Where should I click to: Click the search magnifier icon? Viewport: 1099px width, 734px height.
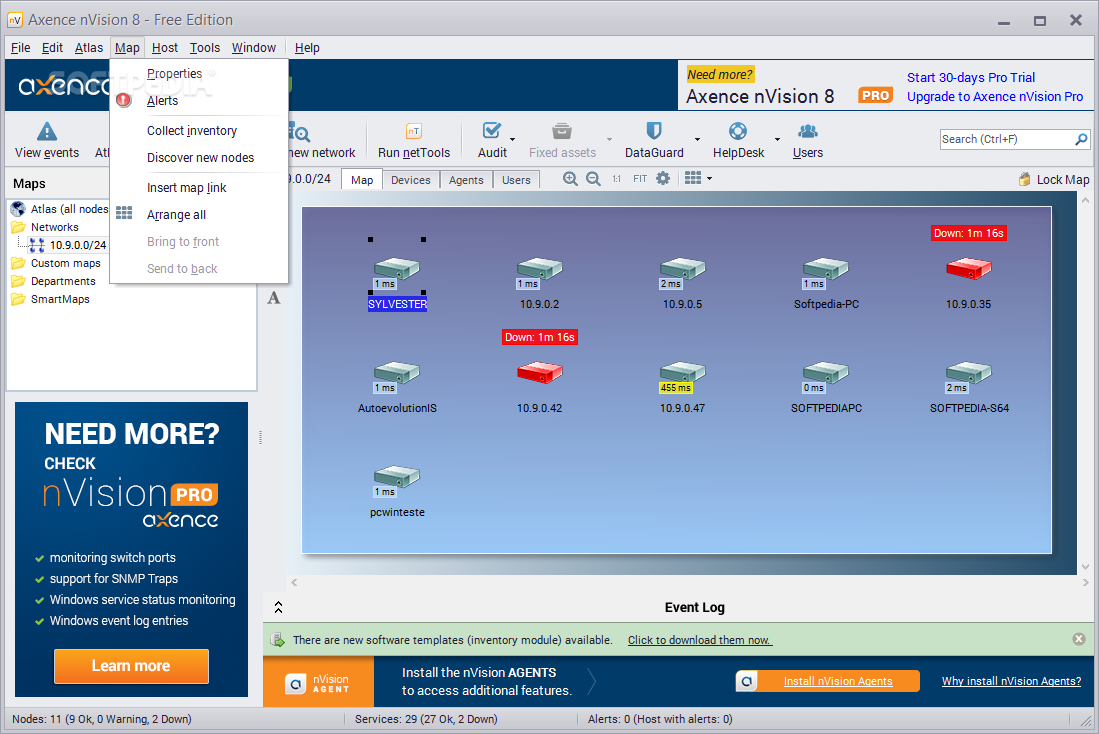(1081, 140)
